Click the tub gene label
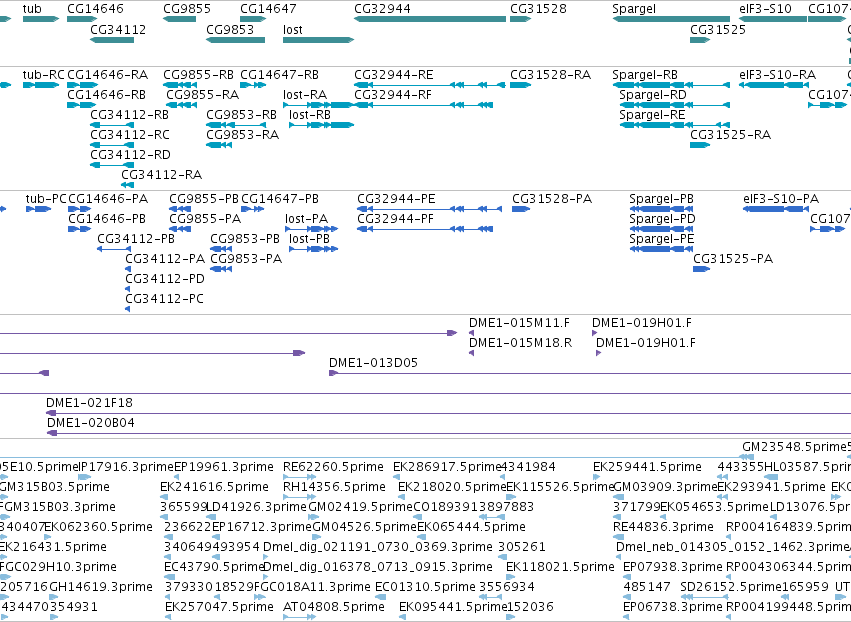This screenshot has height=622, width=851. pos(32,9)
